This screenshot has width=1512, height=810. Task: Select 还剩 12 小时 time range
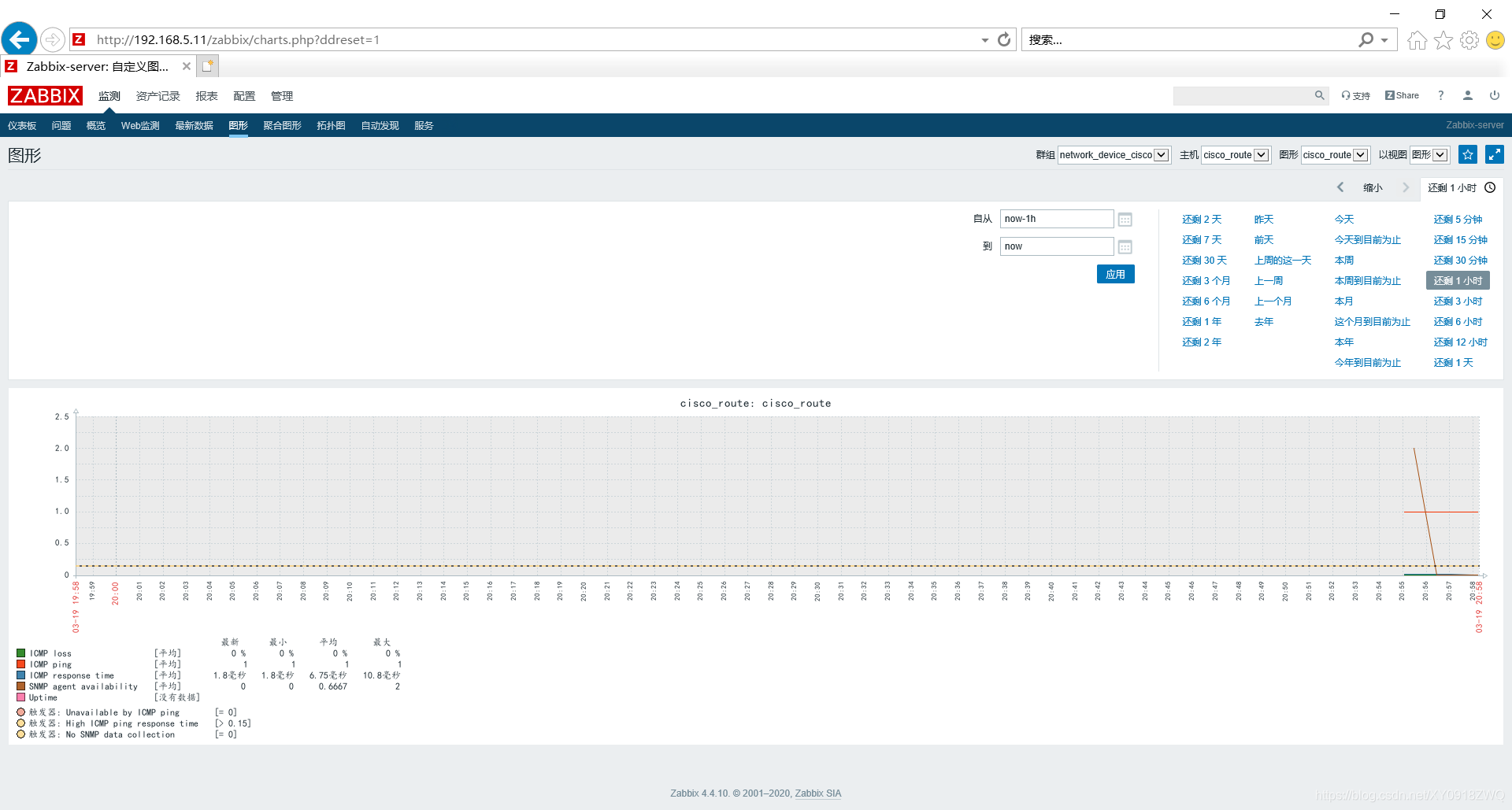(1460, 342)
